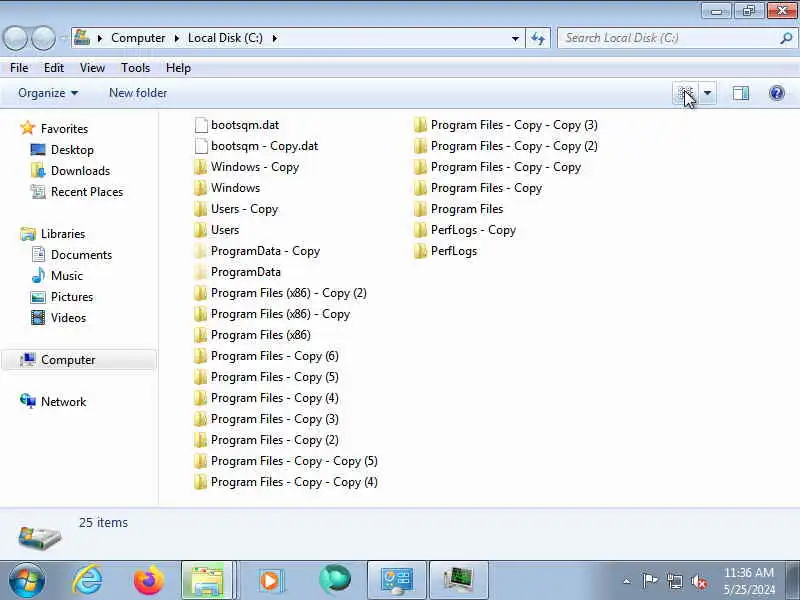800x600 pixels.
Task: Open the File menu
Action: [x=19, y=68]
